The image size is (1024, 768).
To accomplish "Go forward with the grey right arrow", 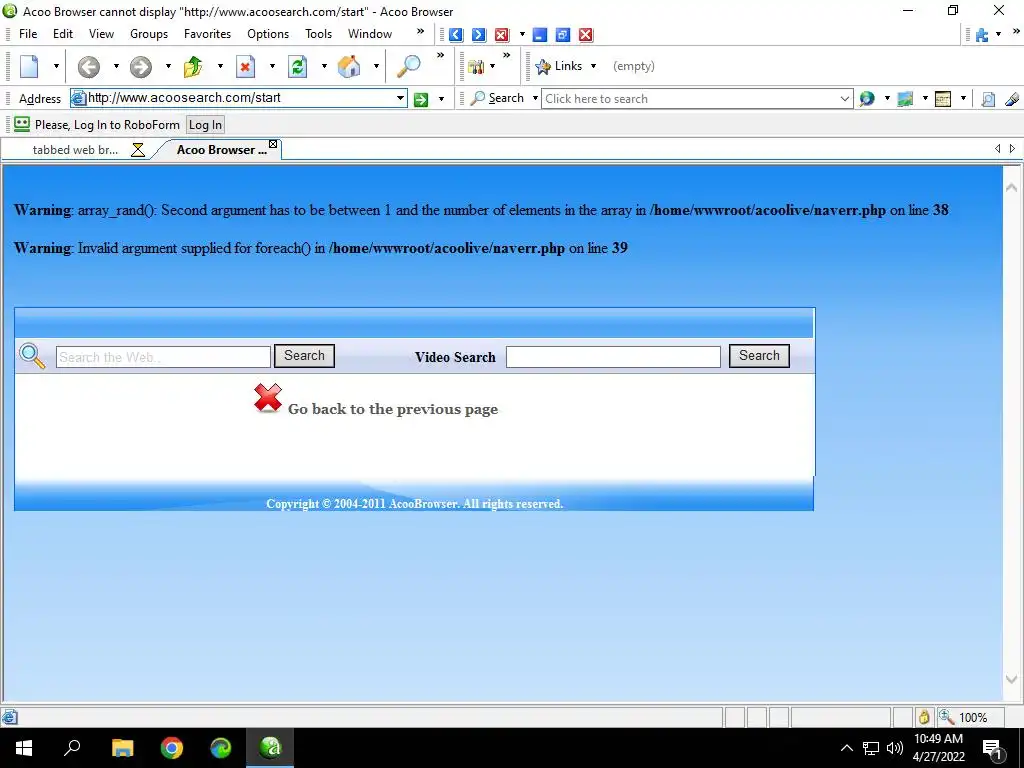I will [x=140, y=66].
